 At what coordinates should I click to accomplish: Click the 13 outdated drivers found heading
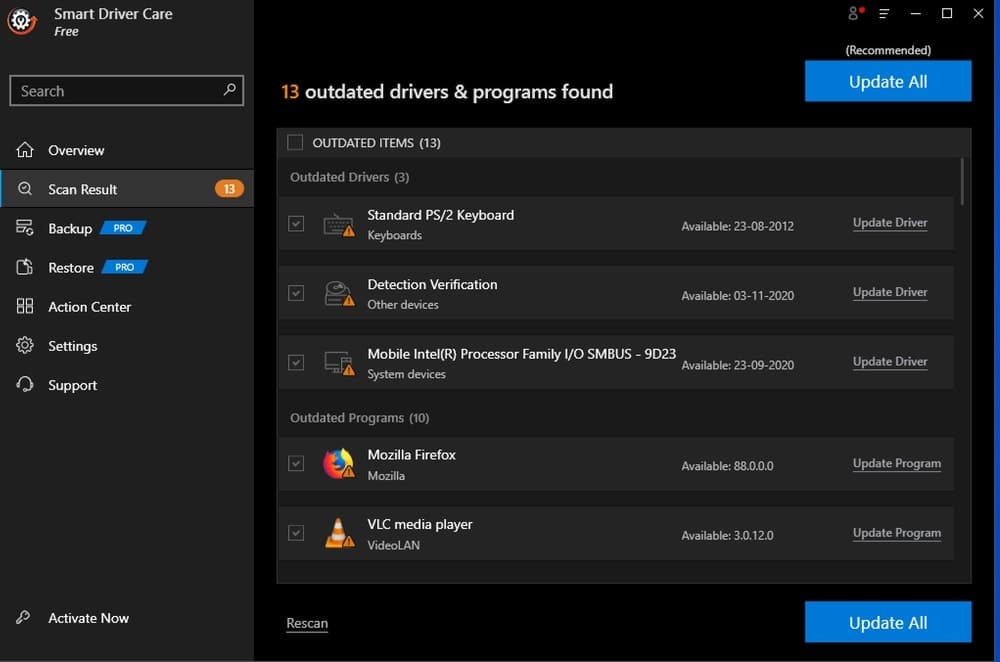click(x=446, y=92)
